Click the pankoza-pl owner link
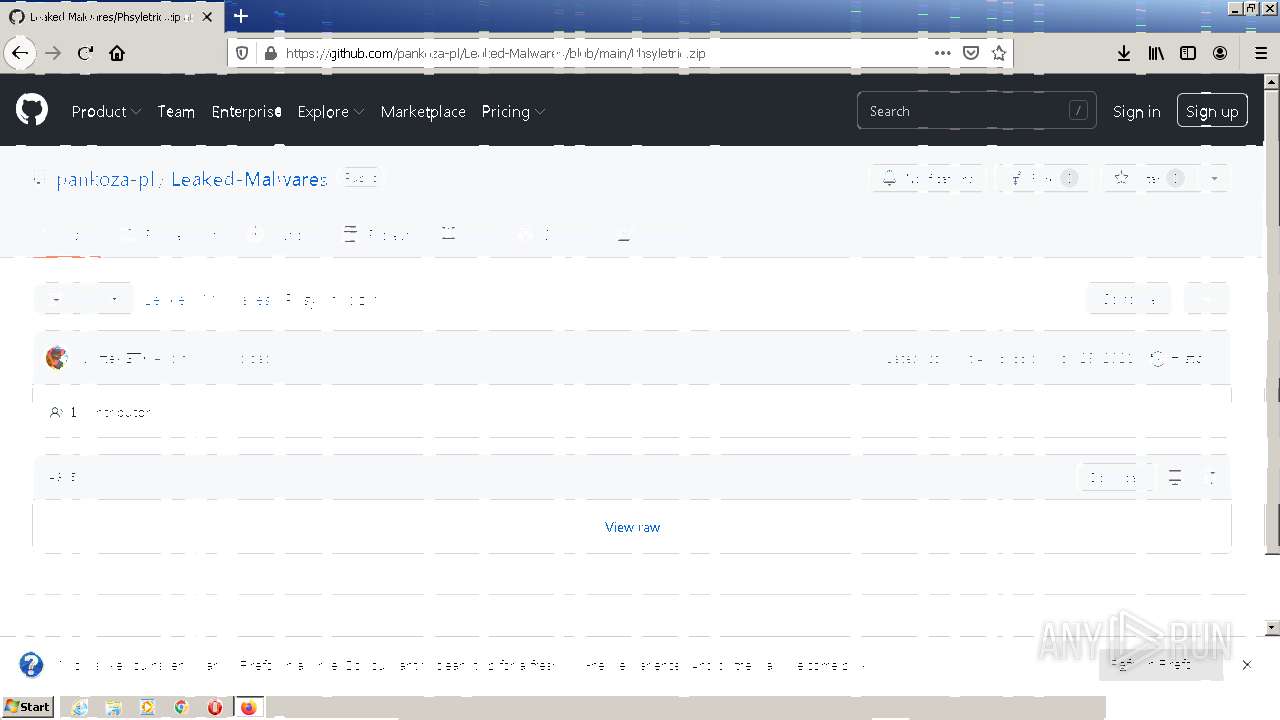Image resolution: width=1280 pixels, height=720 pixels. pos(108,179)
